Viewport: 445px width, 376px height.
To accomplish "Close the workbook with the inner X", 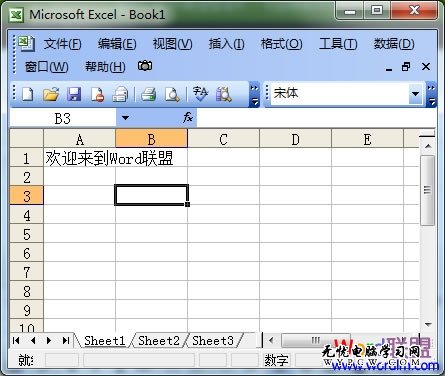I will click(x=426, y=67).
